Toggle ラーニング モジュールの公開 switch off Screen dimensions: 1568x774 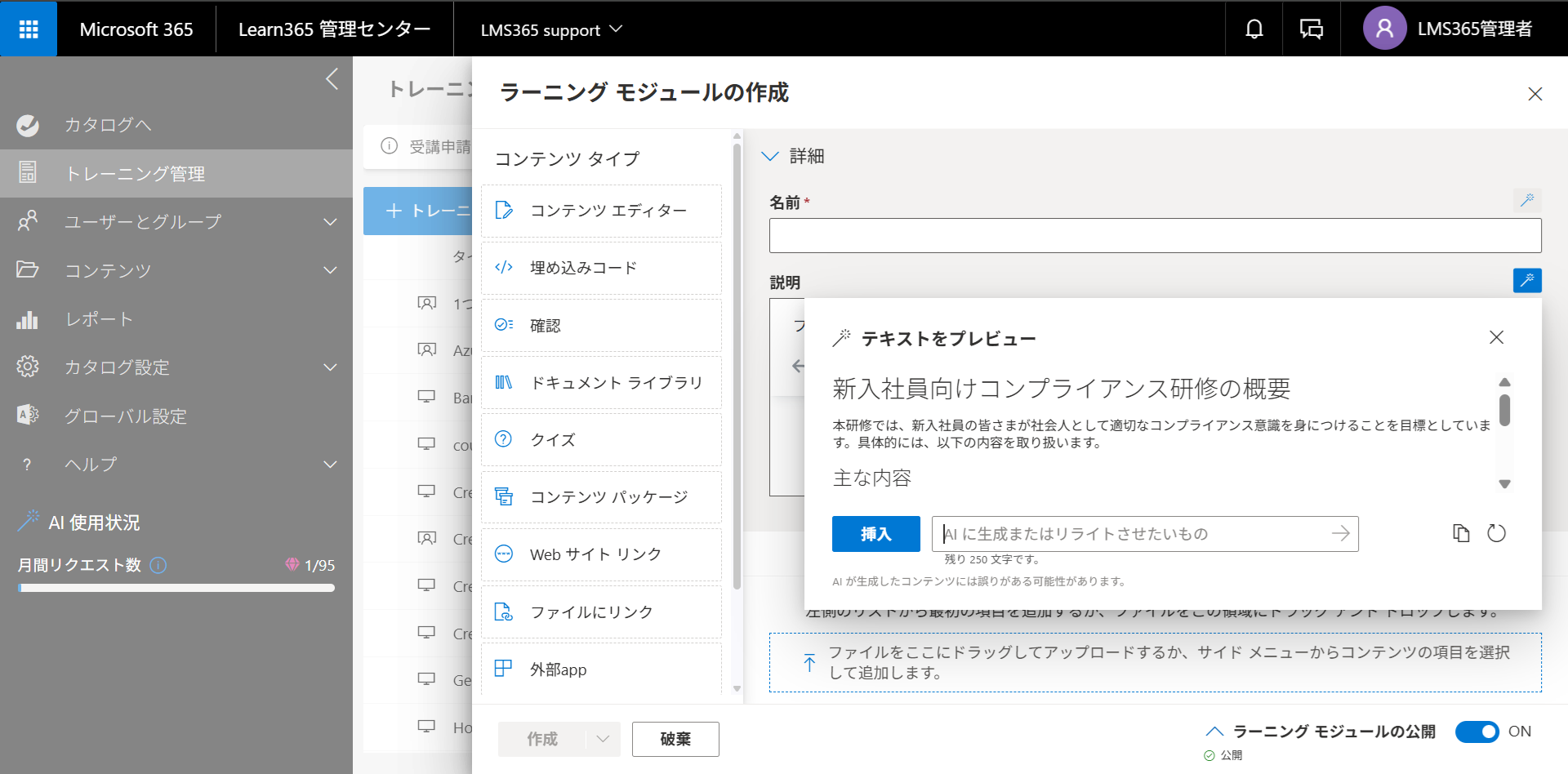click(x=1477, y=732)
